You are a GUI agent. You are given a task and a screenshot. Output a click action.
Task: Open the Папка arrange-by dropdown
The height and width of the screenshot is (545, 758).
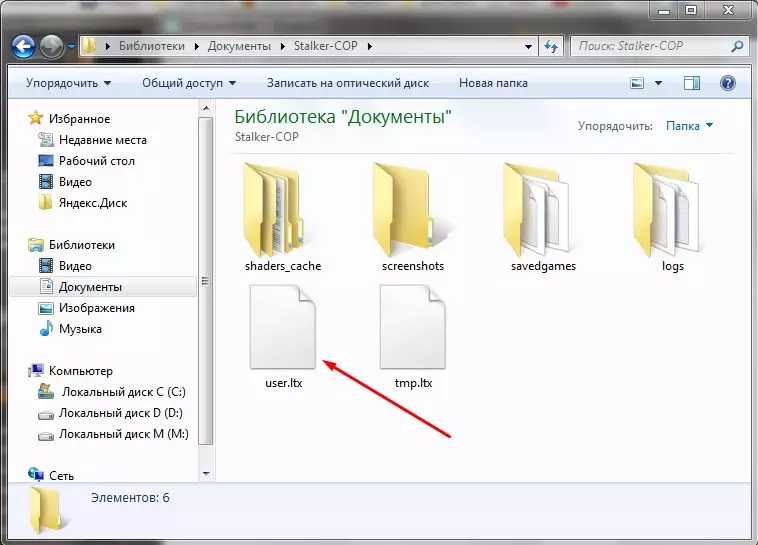(x=689, y=126)
